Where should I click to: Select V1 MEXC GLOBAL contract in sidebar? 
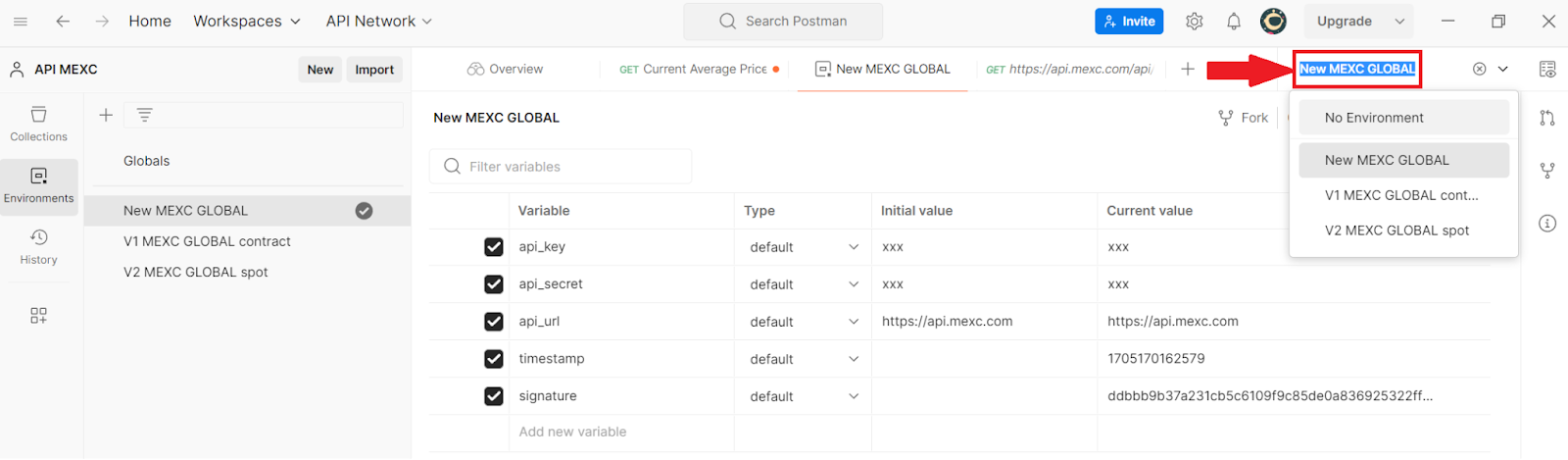point(247,241)
